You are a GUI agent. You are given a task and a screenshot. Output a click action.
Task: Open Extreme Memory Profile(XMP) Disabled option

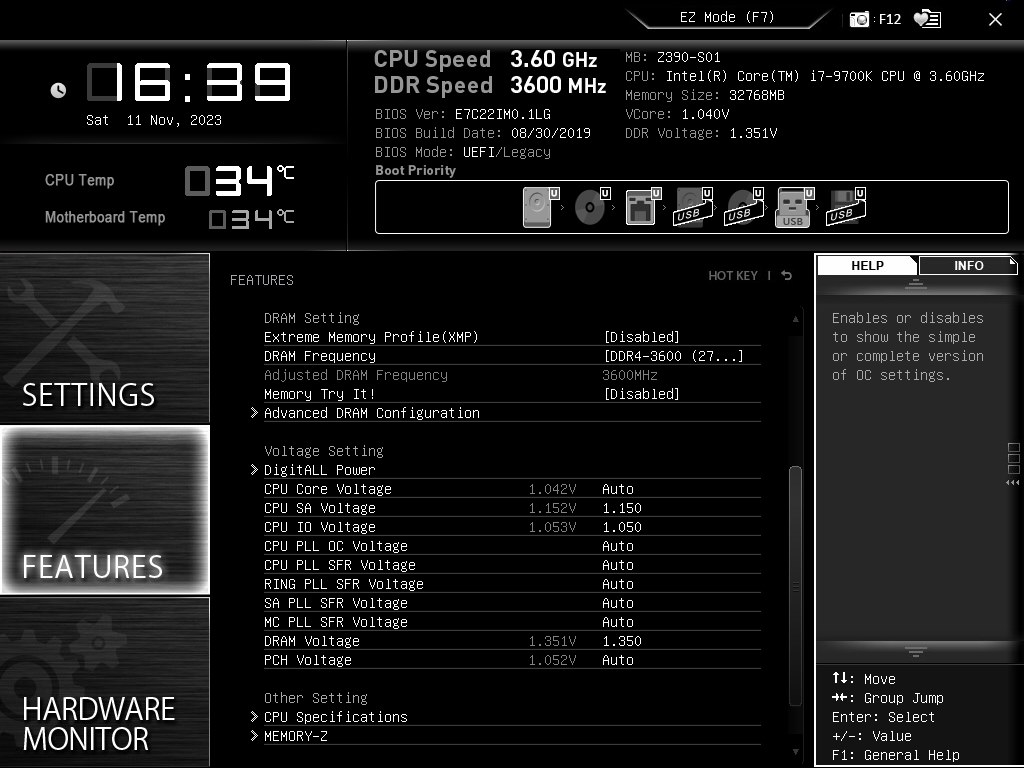pyautogui.click(x=641, y=337)
